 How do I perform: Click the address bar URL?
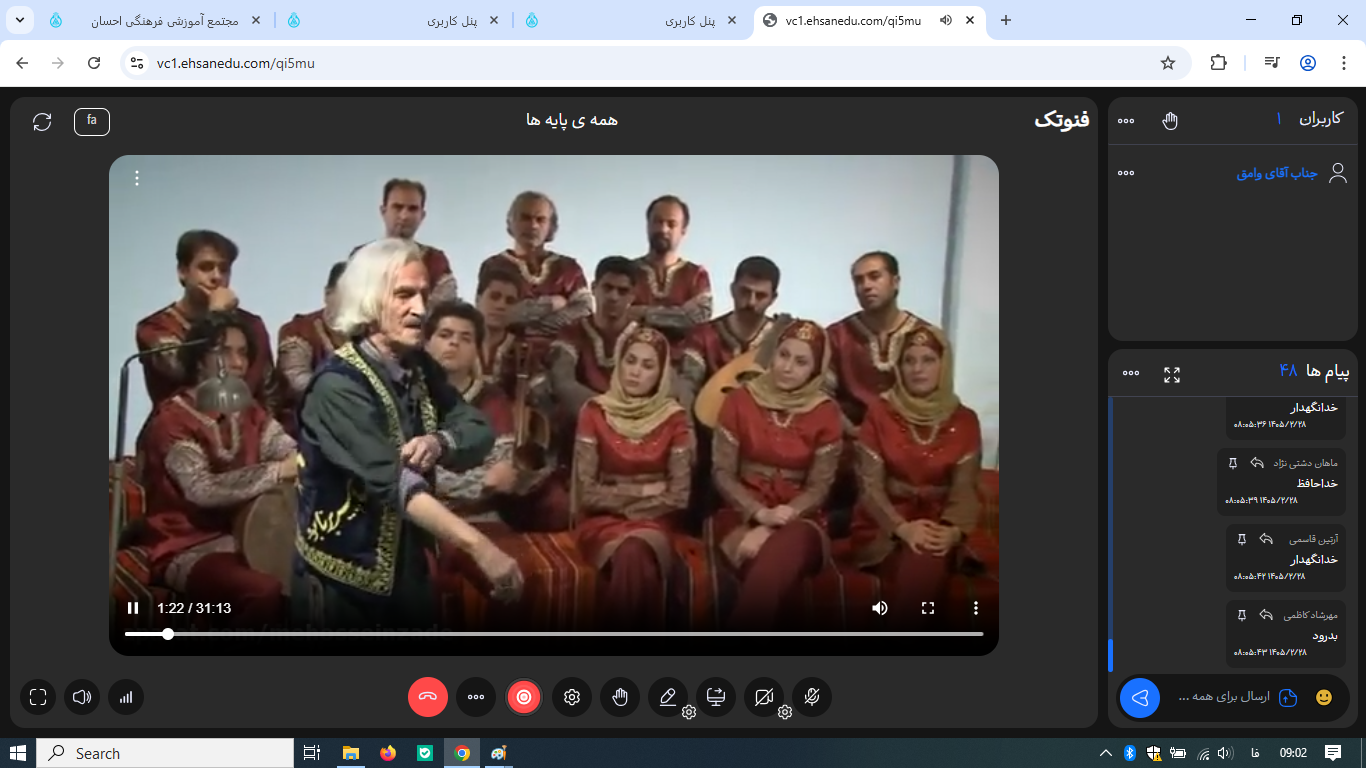click(236, 63)
